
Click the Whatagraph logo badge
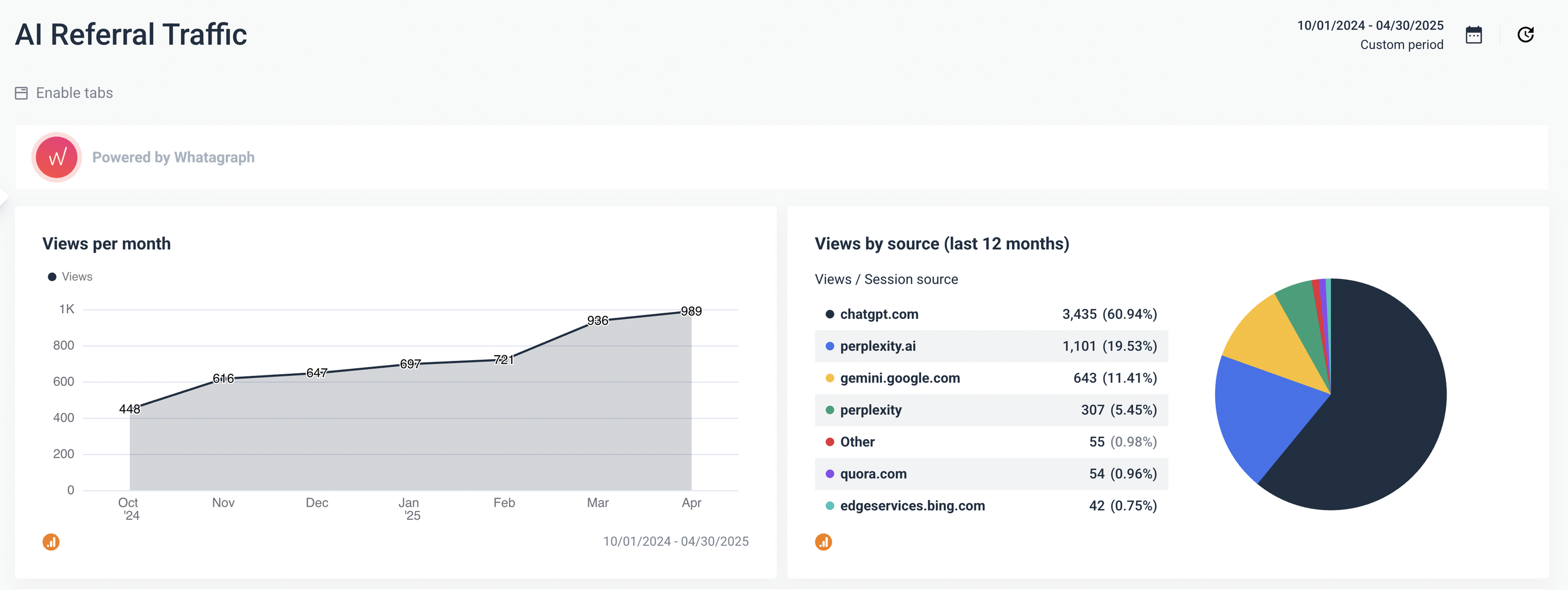pyautogui.click(x=57, y=157)
